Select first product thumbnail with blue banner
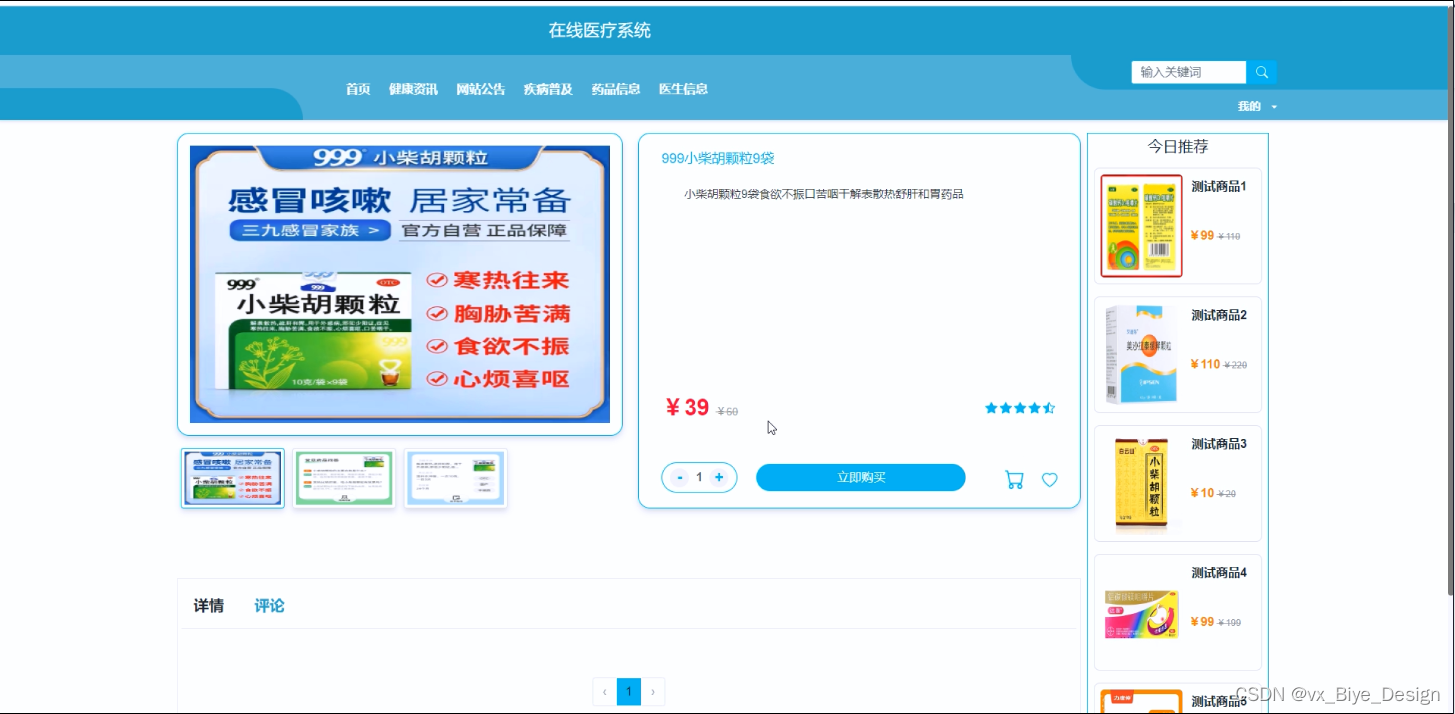Image resolution: width=1455 pixels, height=714 pixels. click(233, 478)
